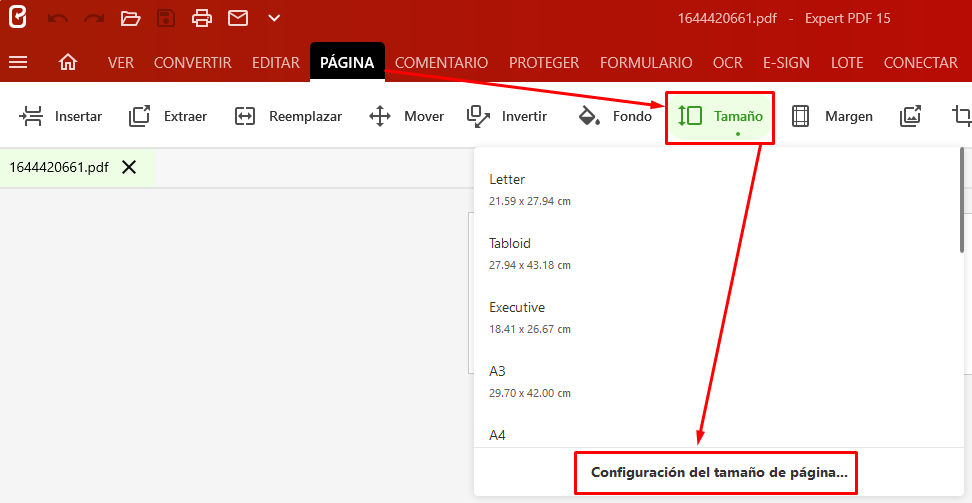Switch to the OCR tab

[x=728, y=63]
